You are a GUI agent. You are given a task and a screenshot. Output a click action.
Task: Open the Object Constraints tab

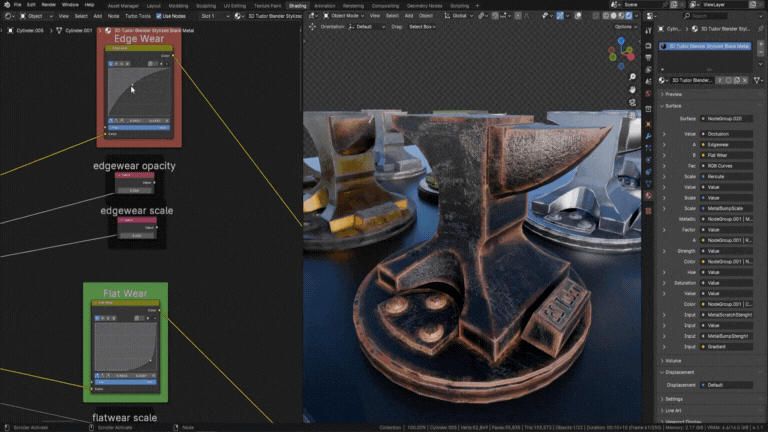pos(648,171)
